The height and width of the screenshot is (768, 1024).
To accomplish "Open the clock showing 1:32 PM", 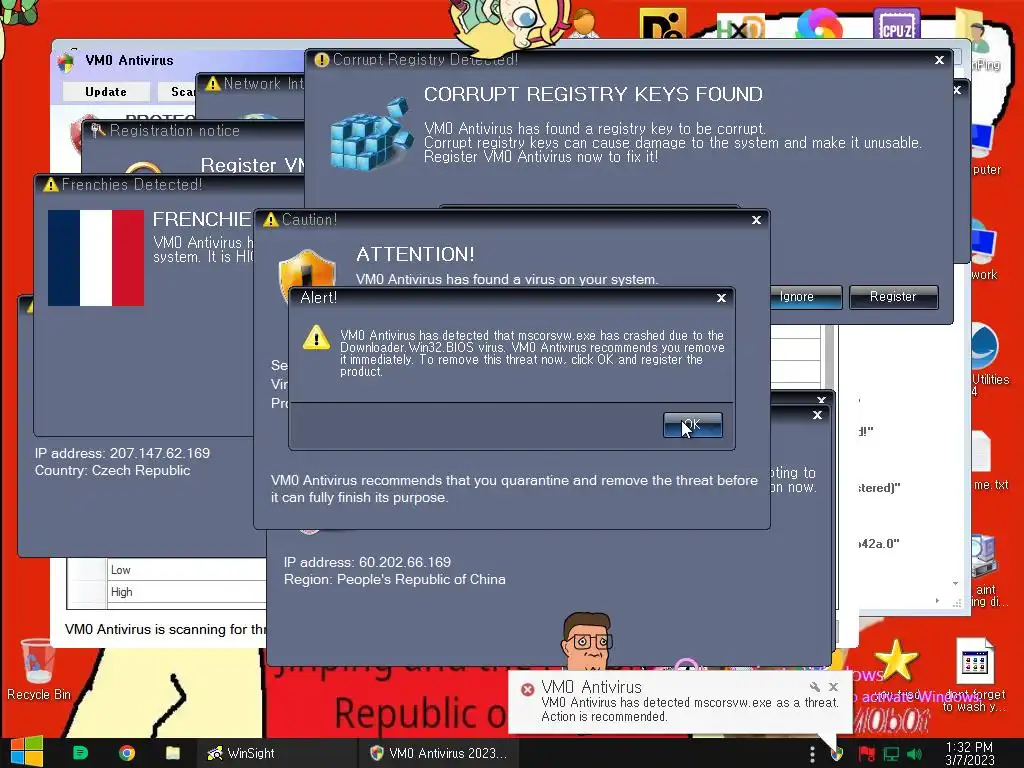I will 969,753.
